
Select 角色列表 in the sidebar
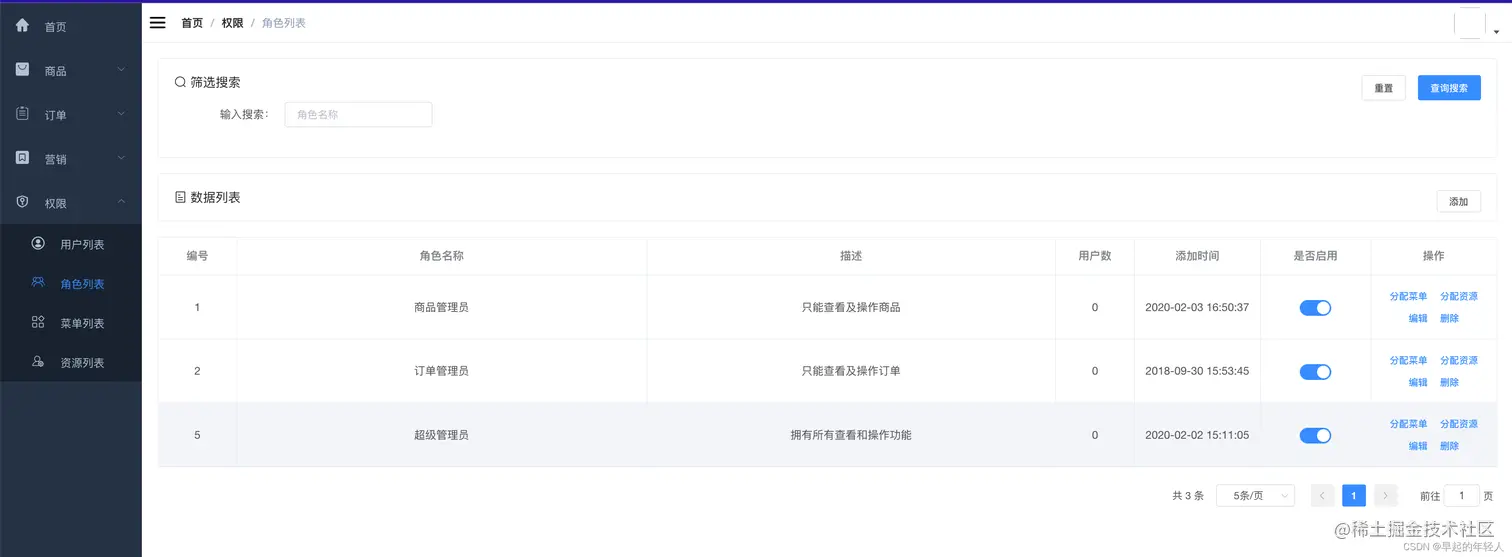[71, 284]
